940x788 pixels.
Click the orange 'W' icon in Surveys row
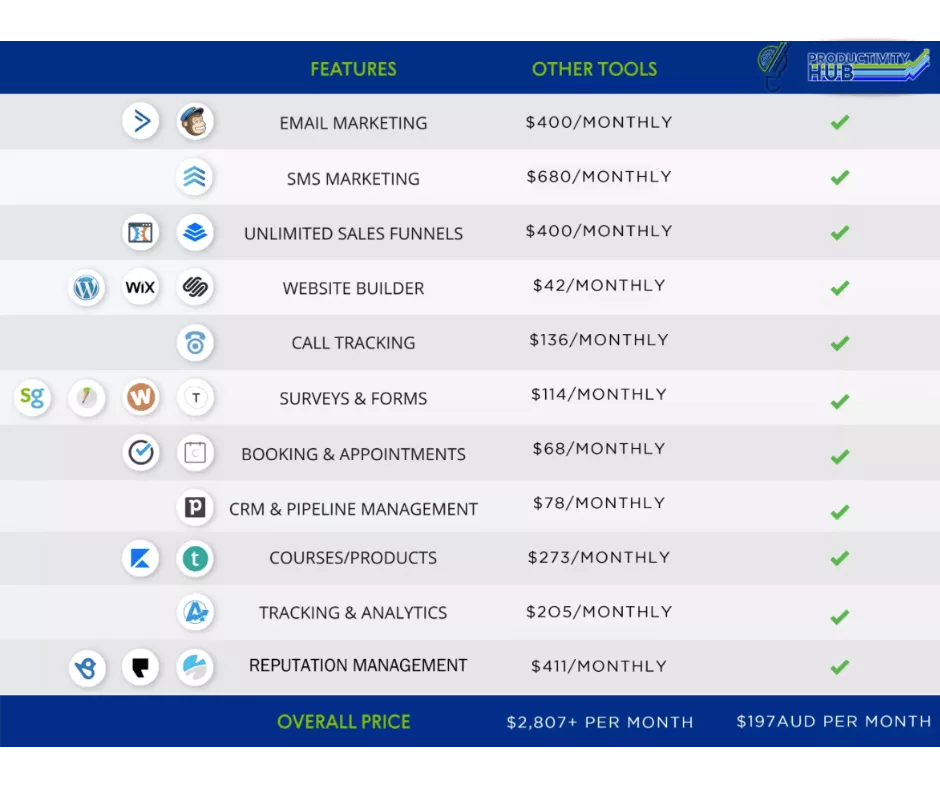(x=141, y=398)
